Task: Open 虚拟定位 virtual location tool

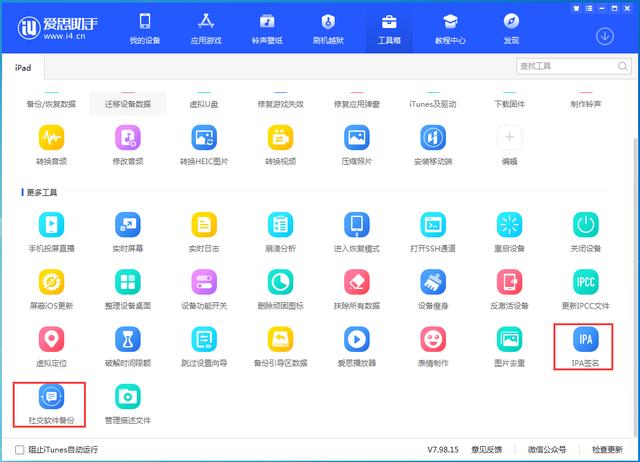Action: click(51, 339)
